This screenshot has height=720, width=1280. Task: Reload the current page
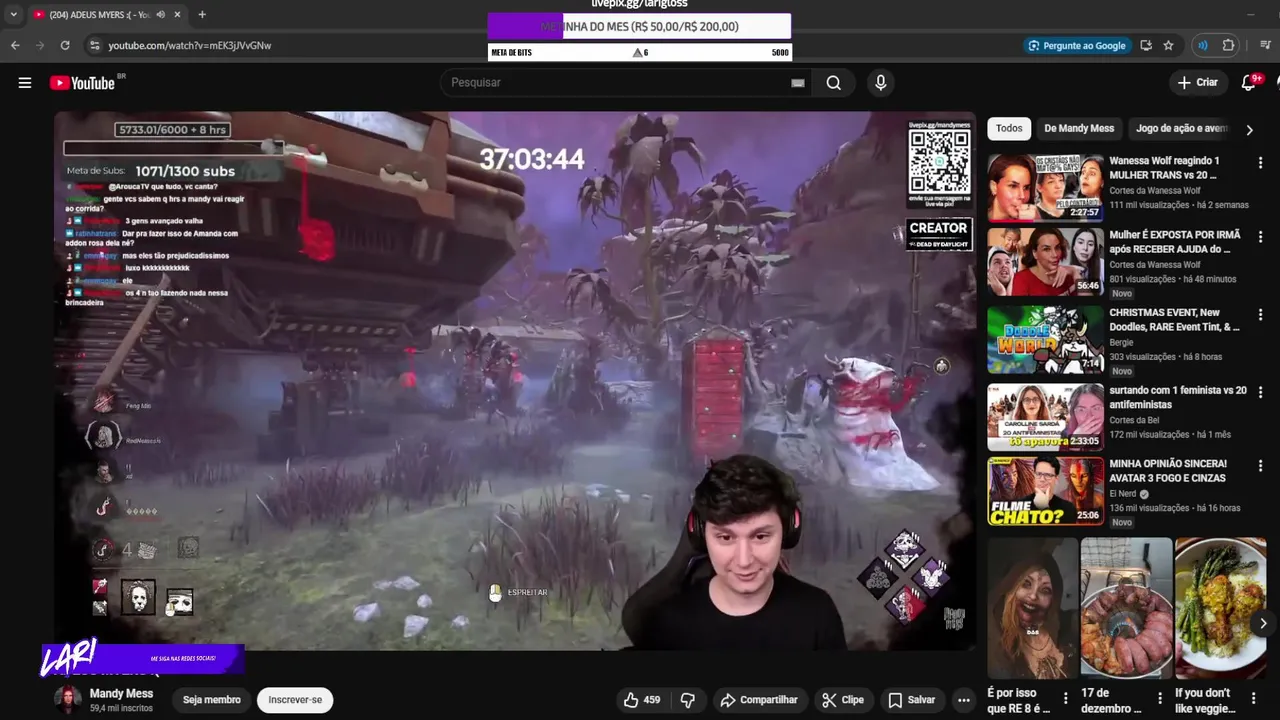click(65, 45)
